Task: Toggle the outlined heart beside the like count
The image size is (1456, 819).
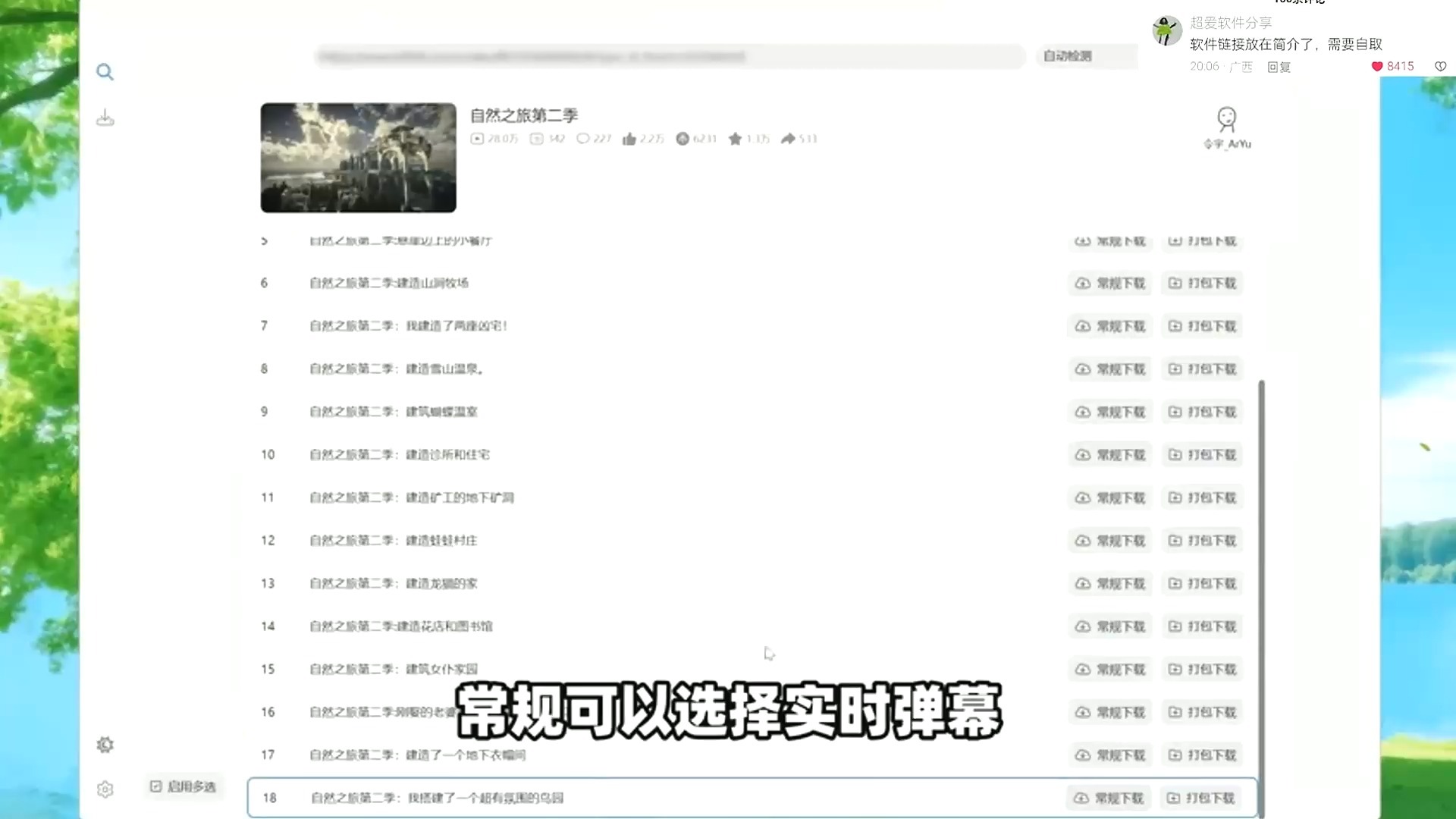Action: pyautogui.click(x=1440, y=66)
